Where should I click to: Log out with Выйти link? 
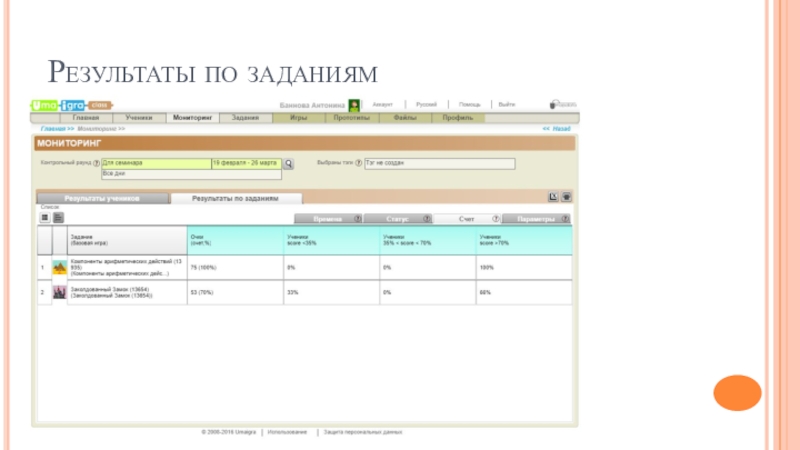507,105
